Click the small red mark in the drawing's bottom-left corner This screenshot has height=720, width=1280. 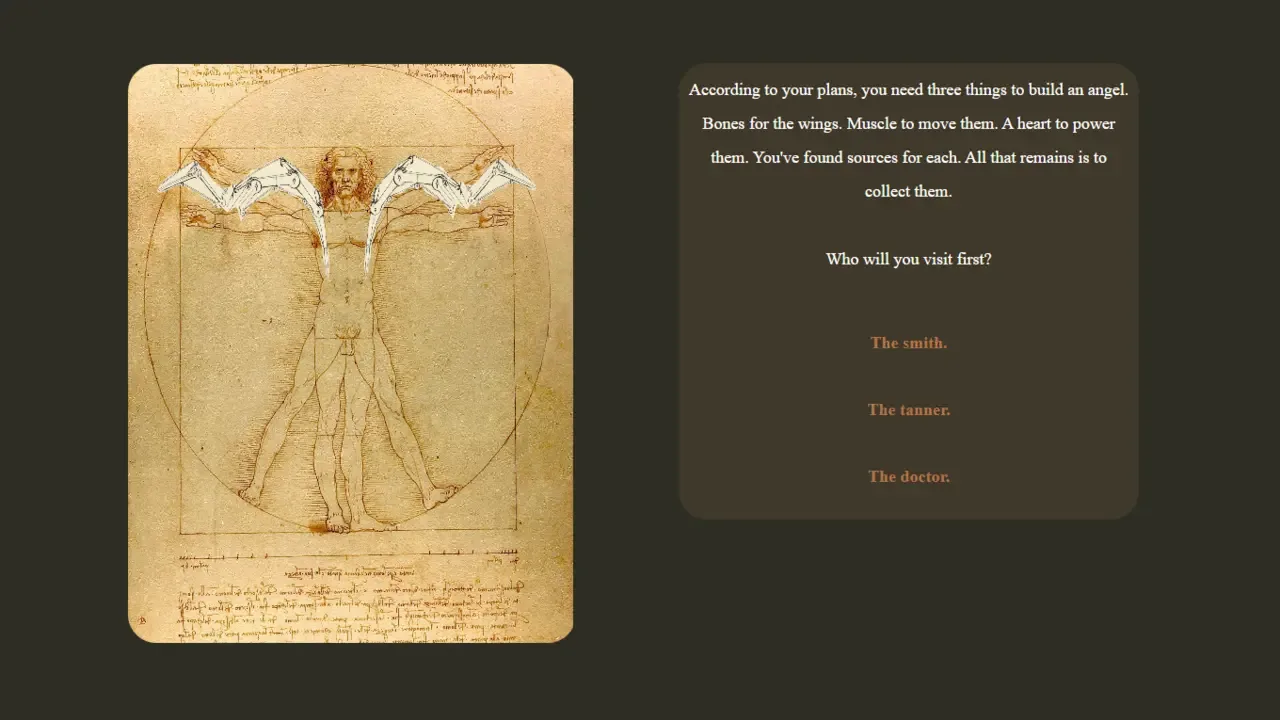[x=143, y=621]
